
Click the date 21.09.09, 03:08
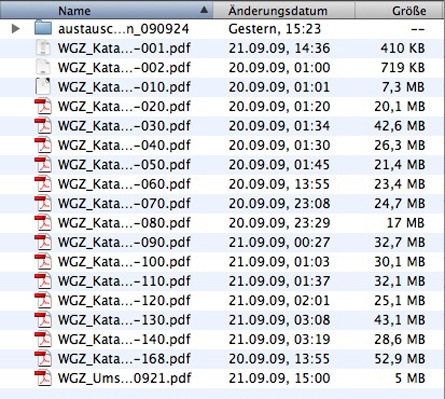(279, 320)
